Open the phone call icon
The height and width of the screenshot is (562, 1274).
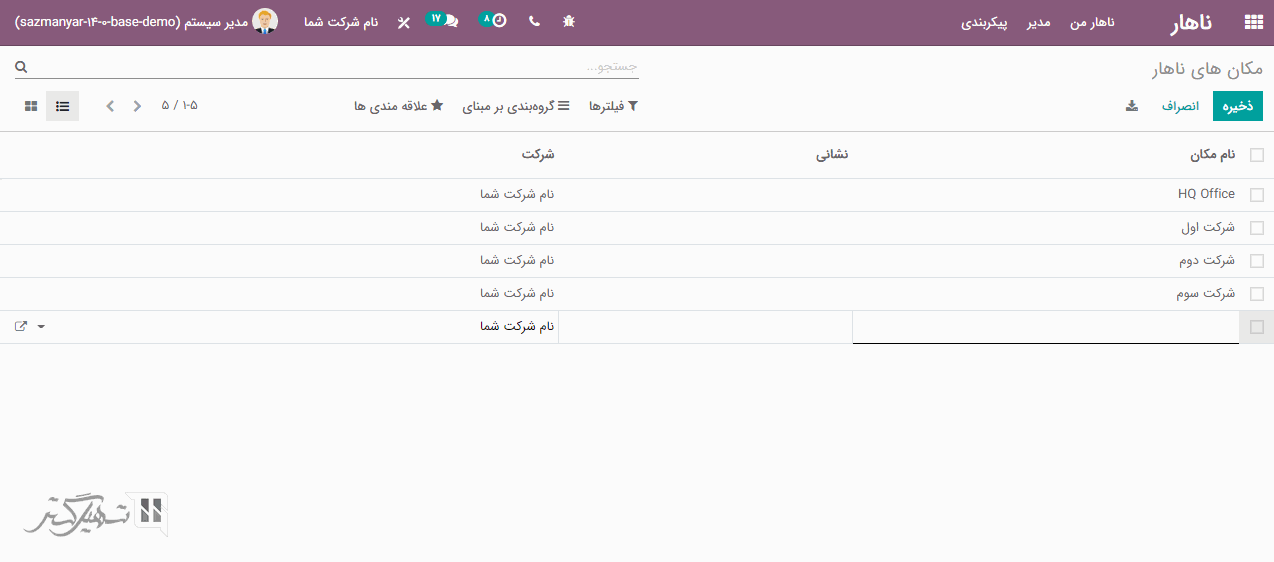534,21
